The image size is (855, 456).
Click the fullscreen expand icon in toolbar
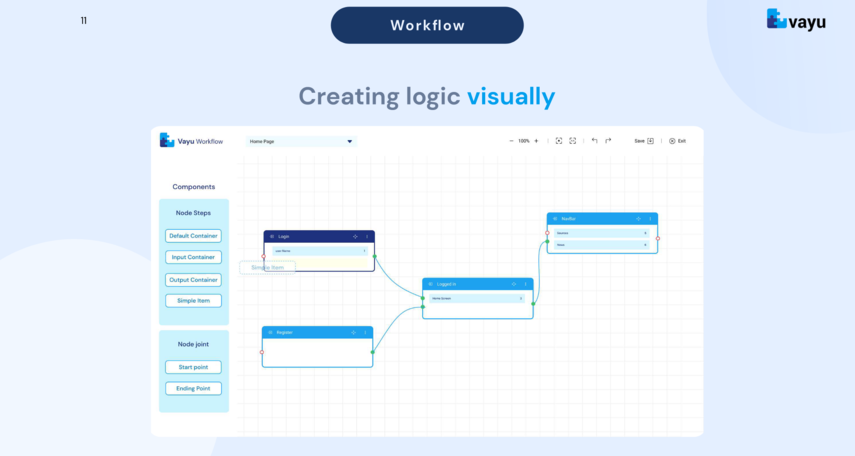(x=573, y=141)
